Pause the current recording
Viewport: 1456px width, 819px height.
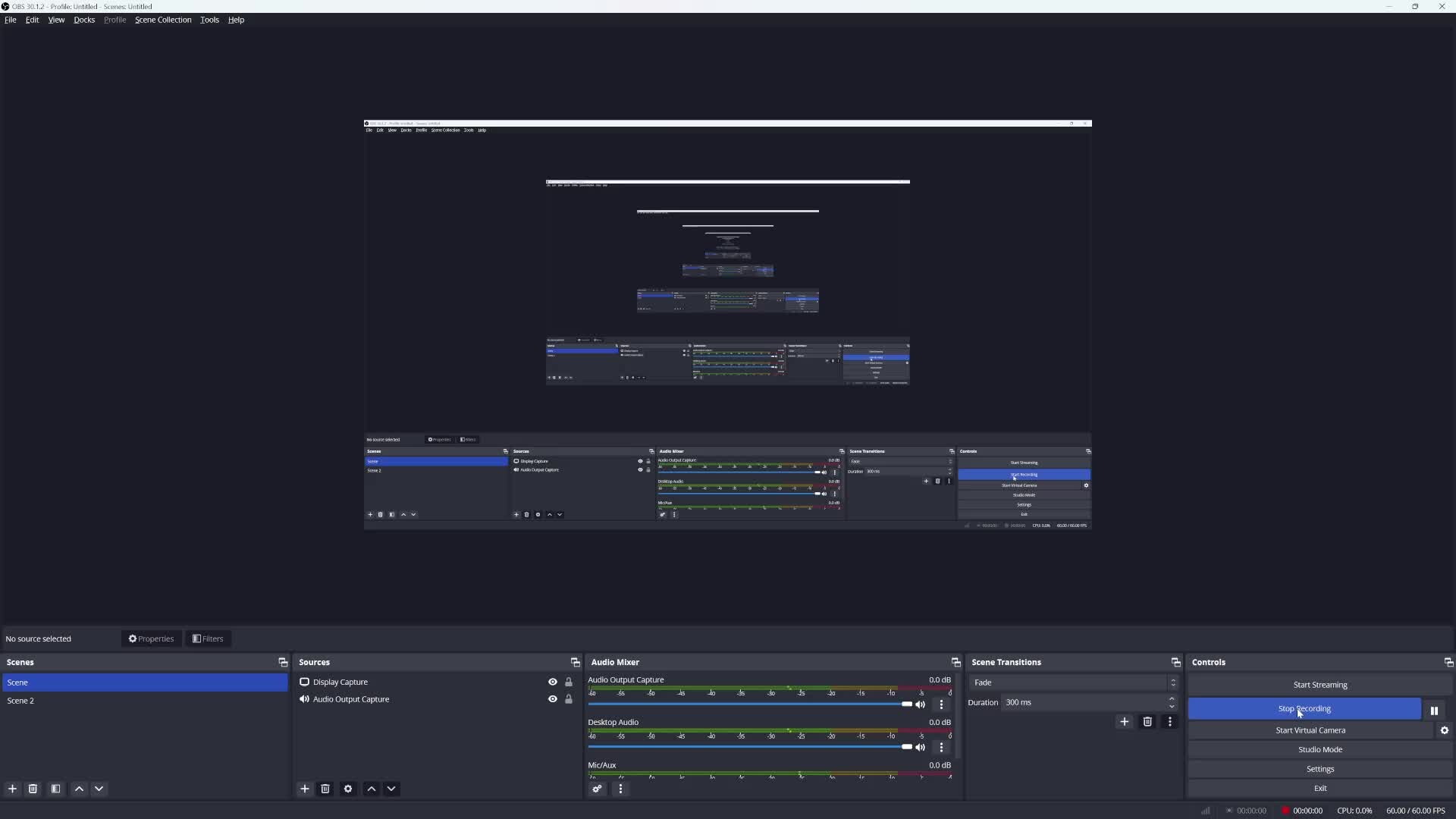click(1434, 711)
